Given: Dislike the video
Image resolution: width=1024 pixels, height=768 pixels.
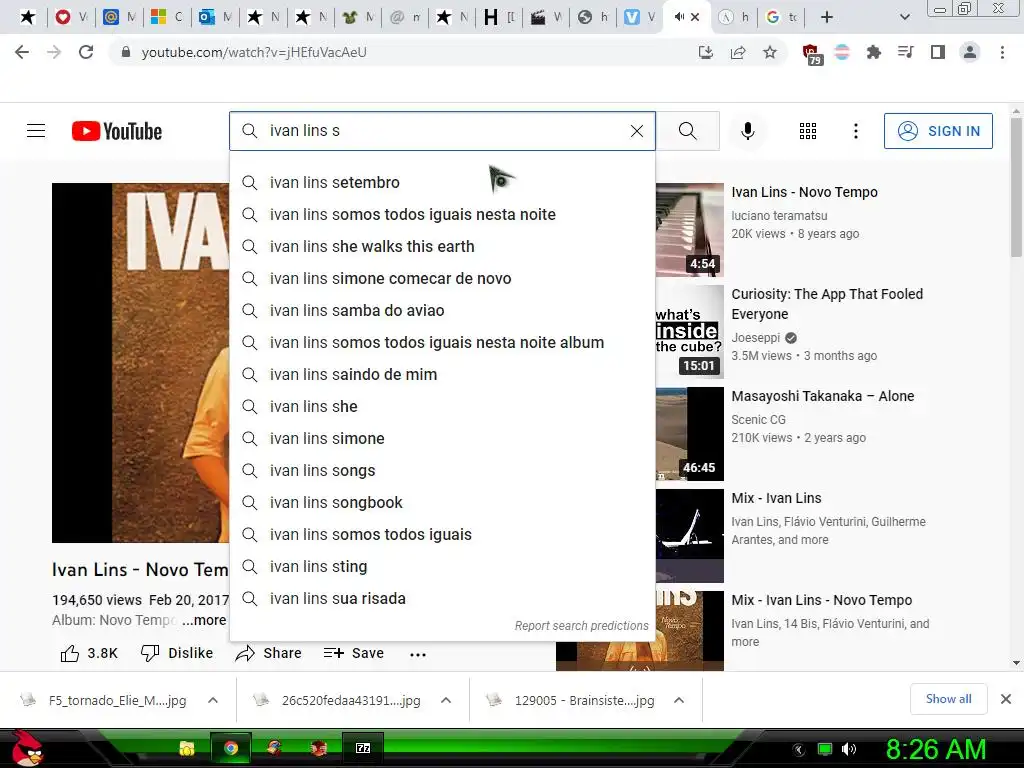Looking at the screenshot, I should coord(177,653).
